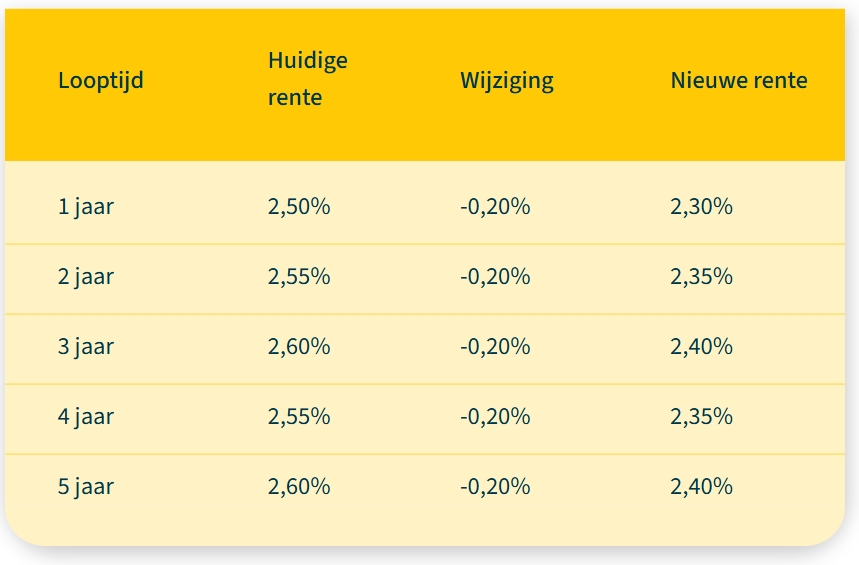859x565 pixels.
Task: Click the 1 jaar row label
Action: coord(85,207)
